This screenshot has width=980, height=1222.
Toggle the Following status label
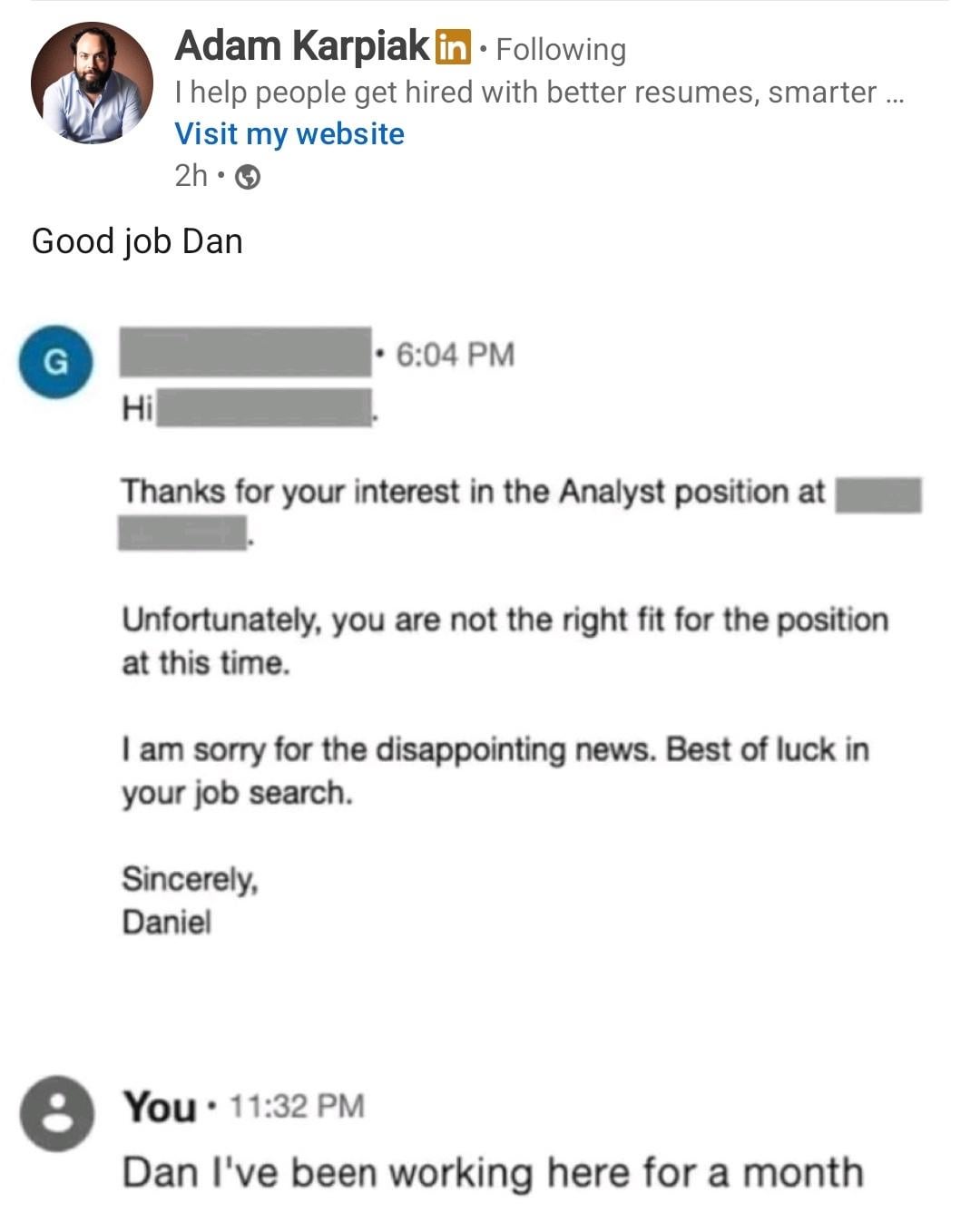(561, 49)
